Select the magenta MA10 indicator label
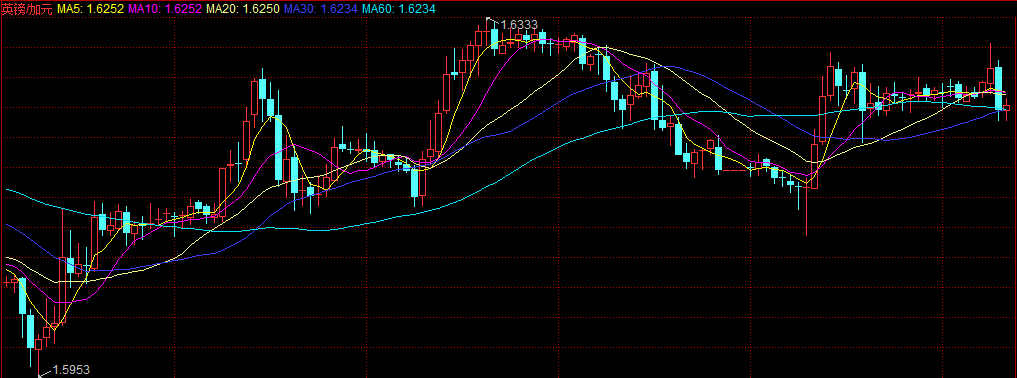Screen dimensions: 1017x378 165,8
